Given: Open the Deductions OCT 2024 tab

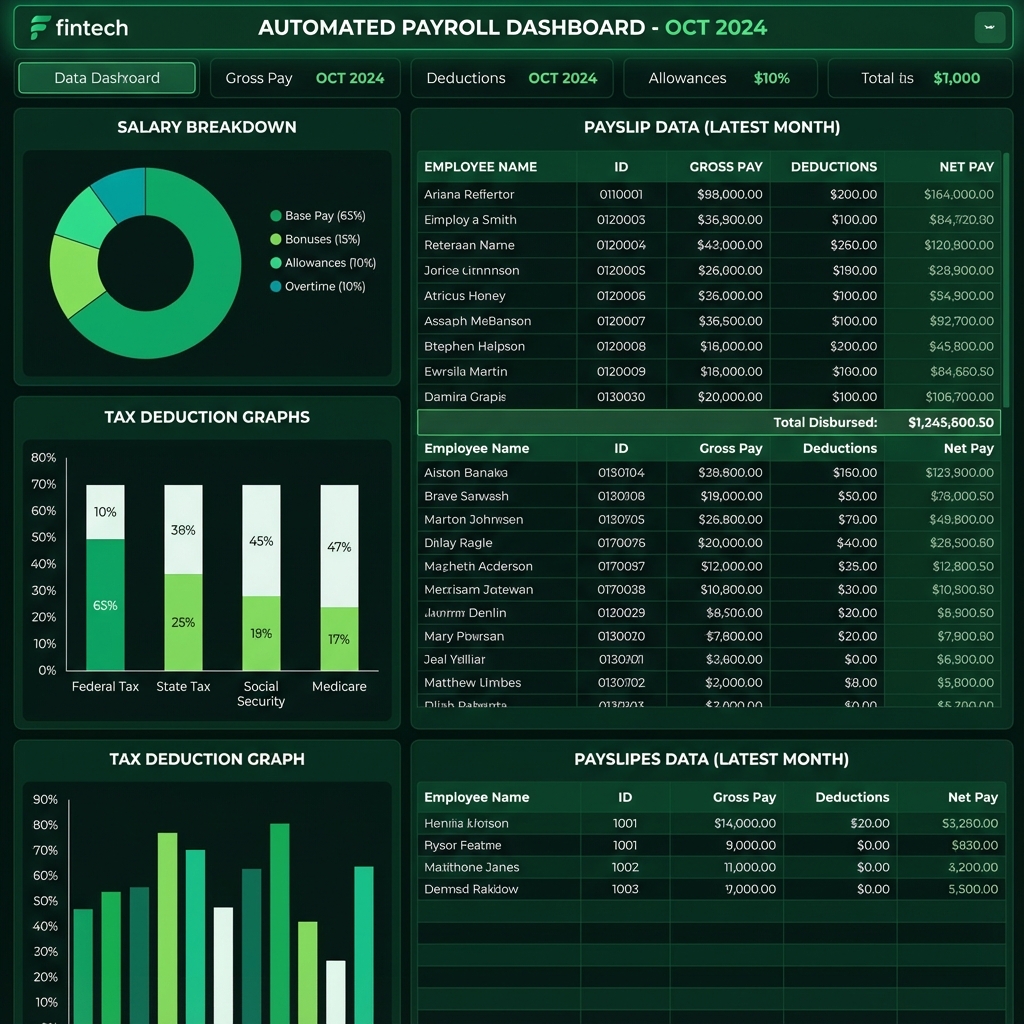Looking at the screenshot, I should point(511,76).
